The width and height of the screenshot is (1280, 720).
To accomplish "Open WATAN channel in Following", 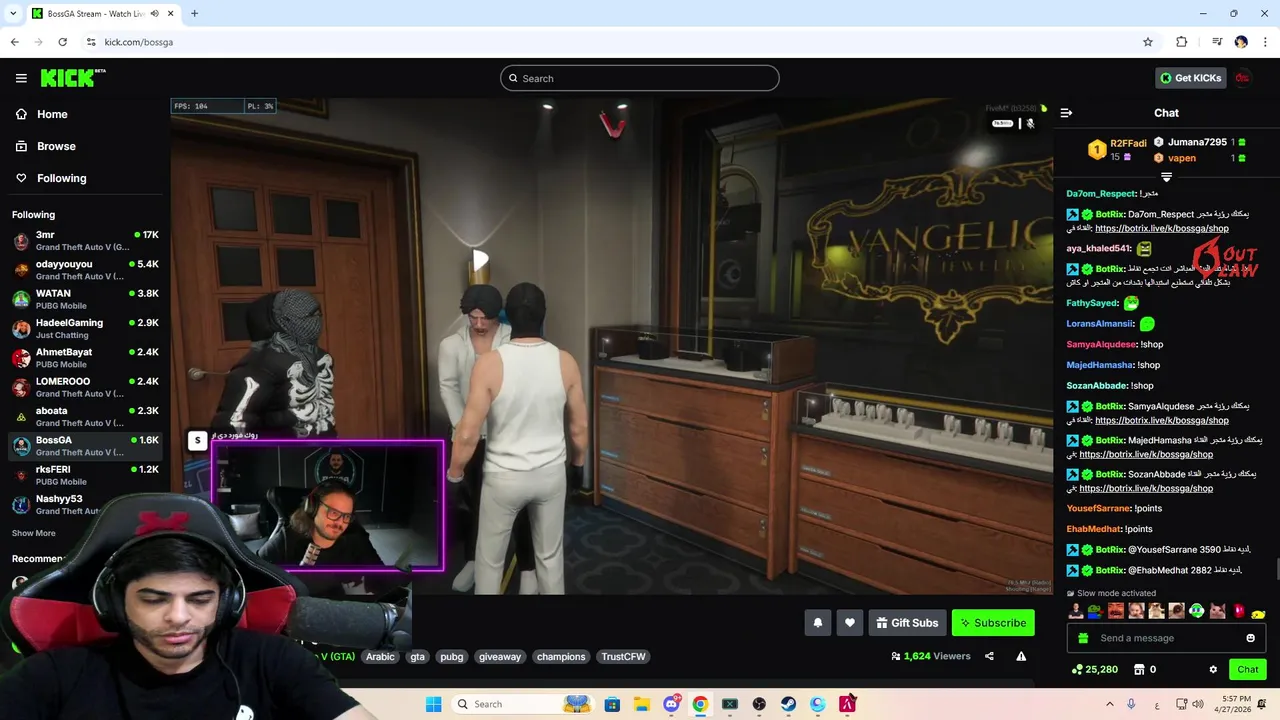I will coord(85,299).
